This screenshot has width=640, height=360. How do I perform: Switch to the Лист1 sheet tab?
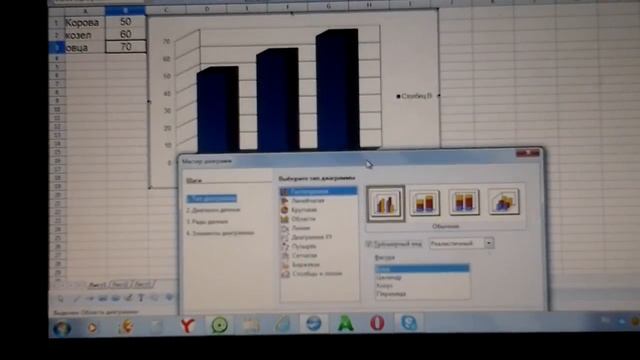(x=98, y=284)
